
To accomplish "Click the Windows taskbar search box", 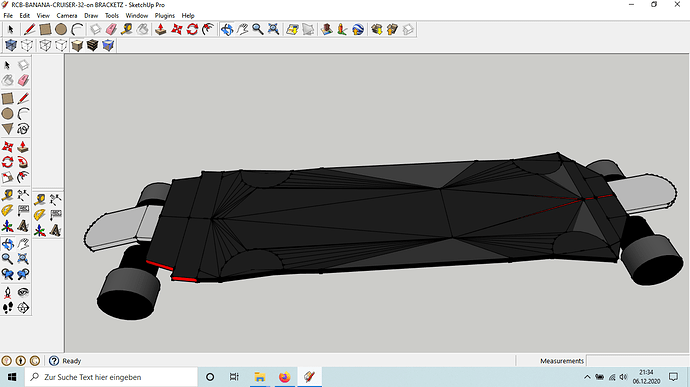I will tap(111, 377).
